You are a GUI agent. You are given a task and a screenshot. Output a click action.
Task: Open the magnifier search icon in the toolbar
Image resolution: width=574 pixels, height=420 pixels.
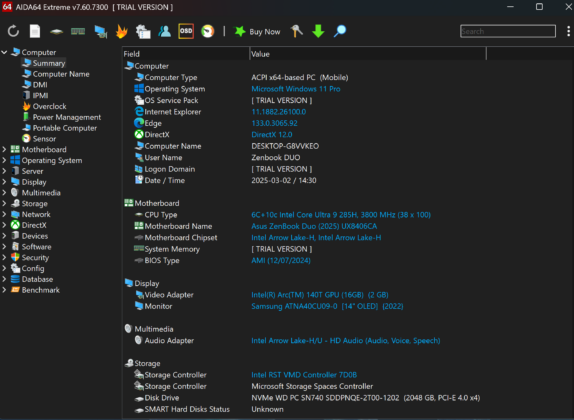340,31
